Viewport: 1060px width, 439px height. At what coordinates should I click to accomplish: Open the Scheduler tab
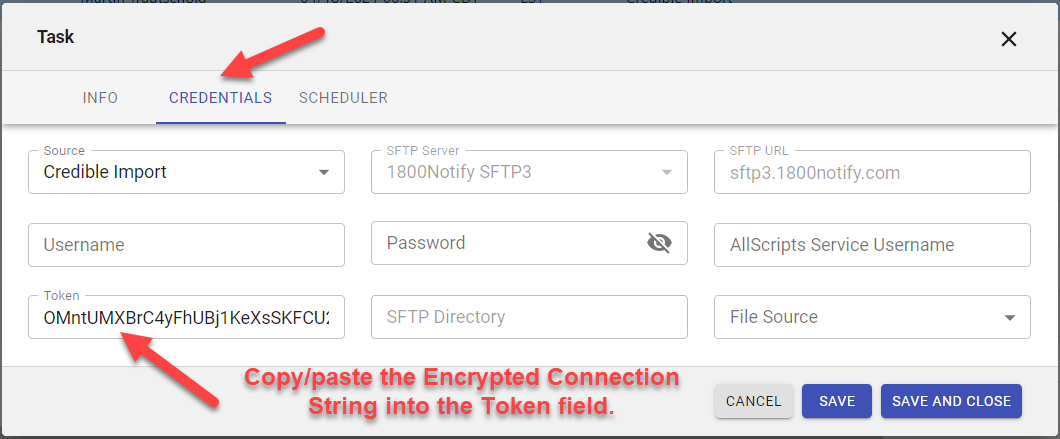343,98
